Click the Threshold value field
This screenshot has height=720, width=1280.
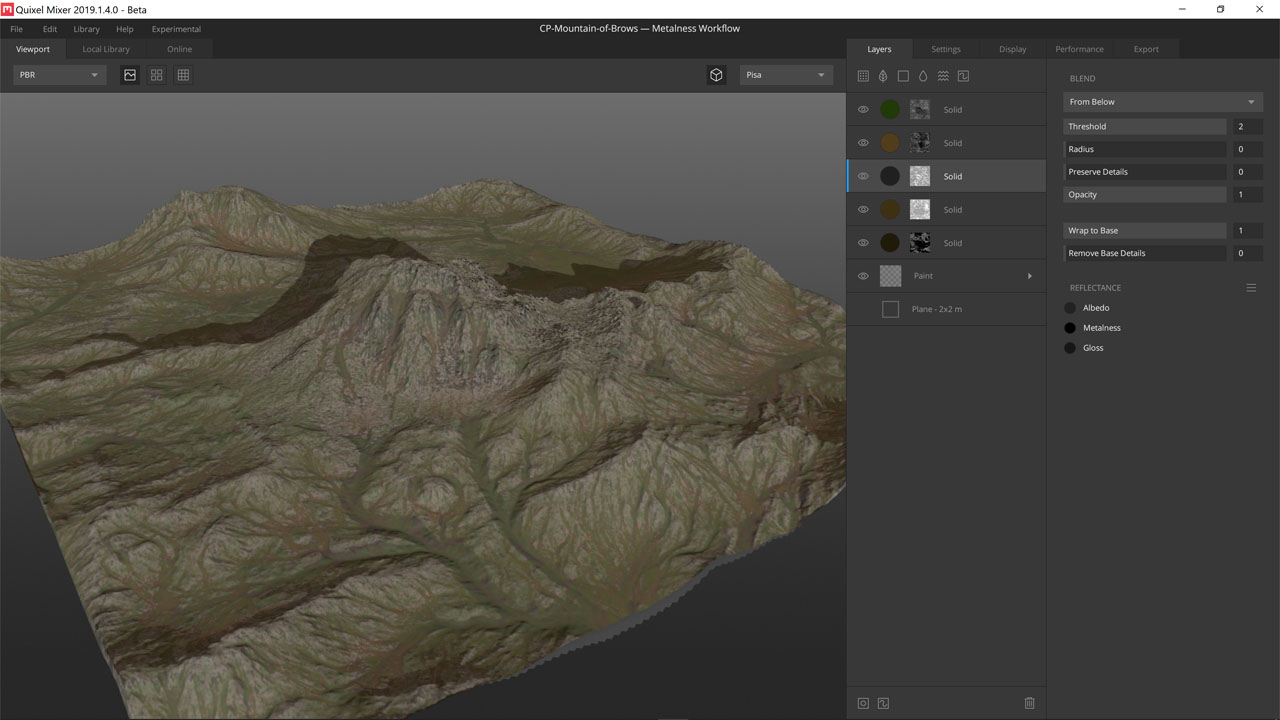[x=1247, y=127]
